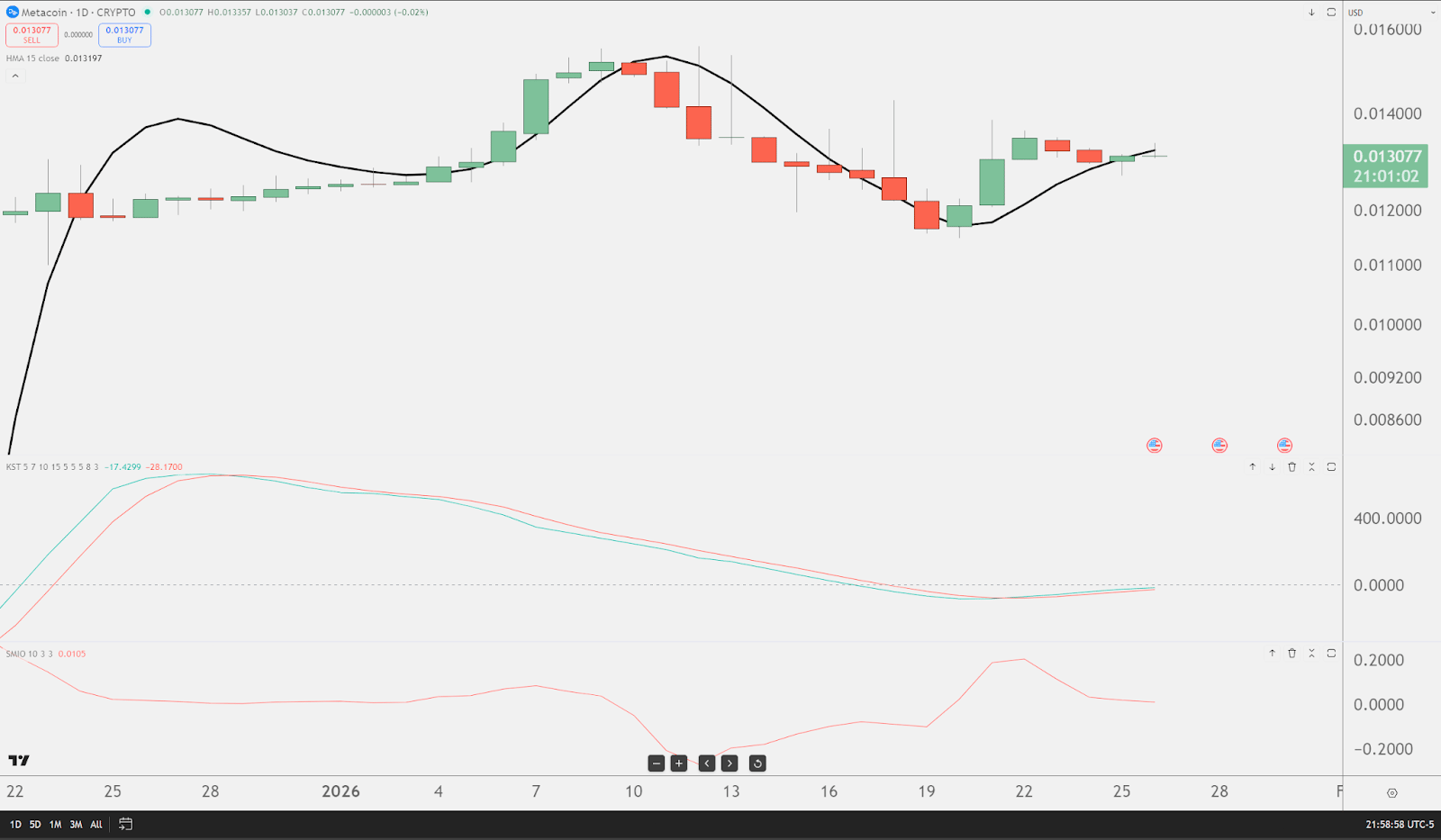The width and height of the screenshot is (1441, 840).
Task: Maximize the KST indicator pane
Action: (x=1331, y=467)
